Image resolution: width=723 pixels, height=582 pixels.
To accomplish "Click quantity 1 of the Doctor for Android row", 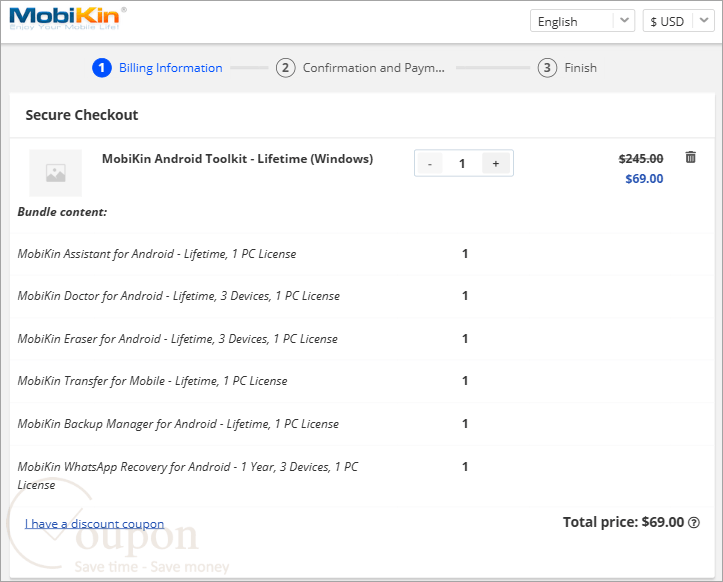I will [465, 296].
